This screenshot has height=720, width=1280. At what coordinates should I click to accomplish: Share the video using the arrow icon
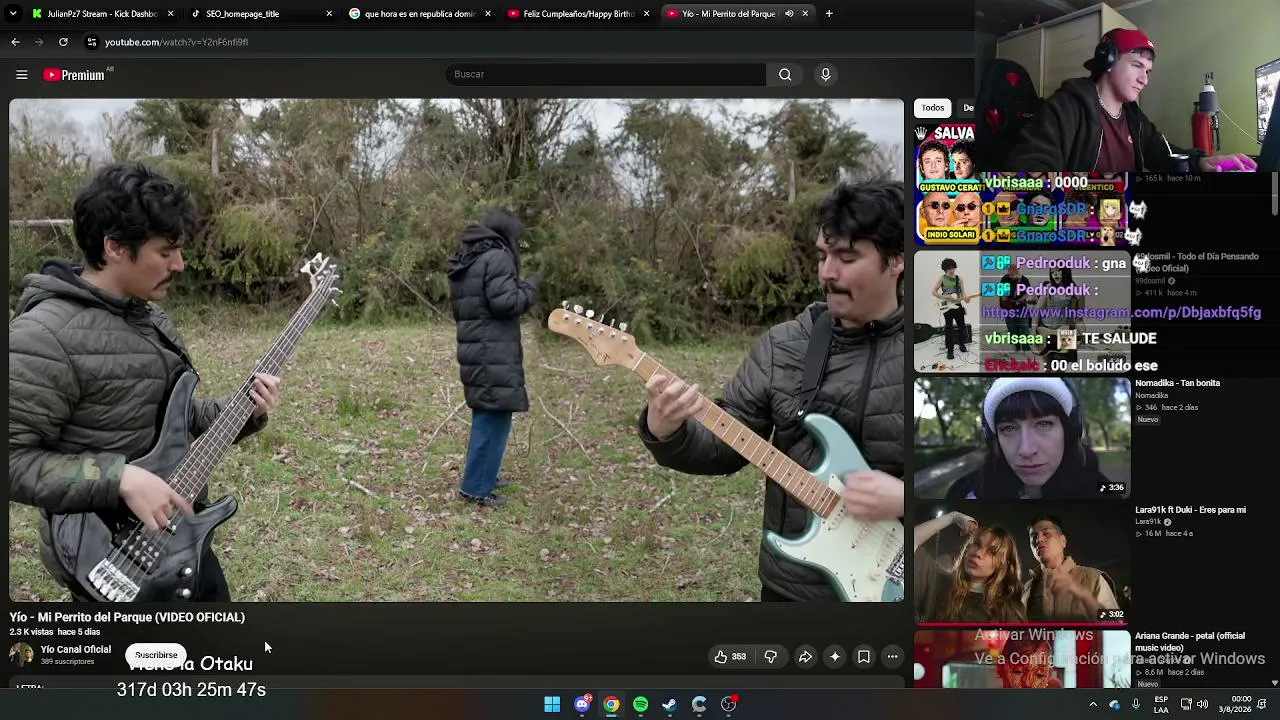(805, 657)
